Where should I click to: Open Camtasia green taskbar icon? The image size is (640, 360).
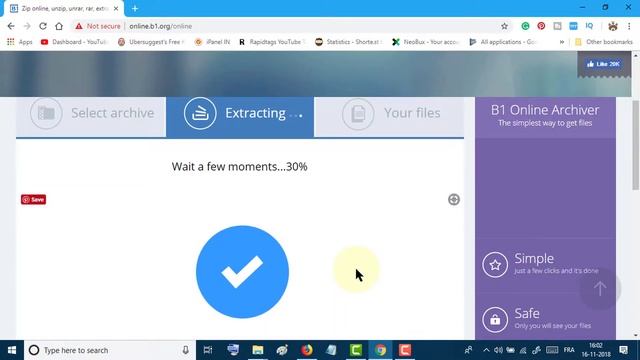356,350
